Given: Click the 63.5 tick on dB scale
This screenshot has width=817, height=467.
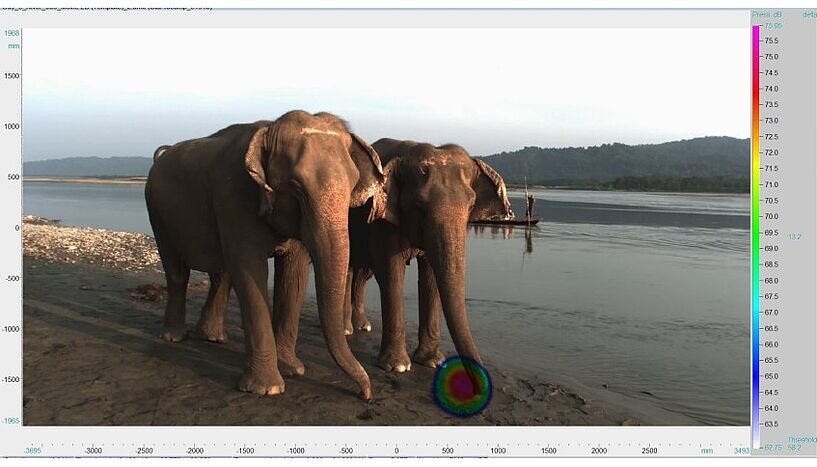Looking at the screenshot, I should [771, 424].
